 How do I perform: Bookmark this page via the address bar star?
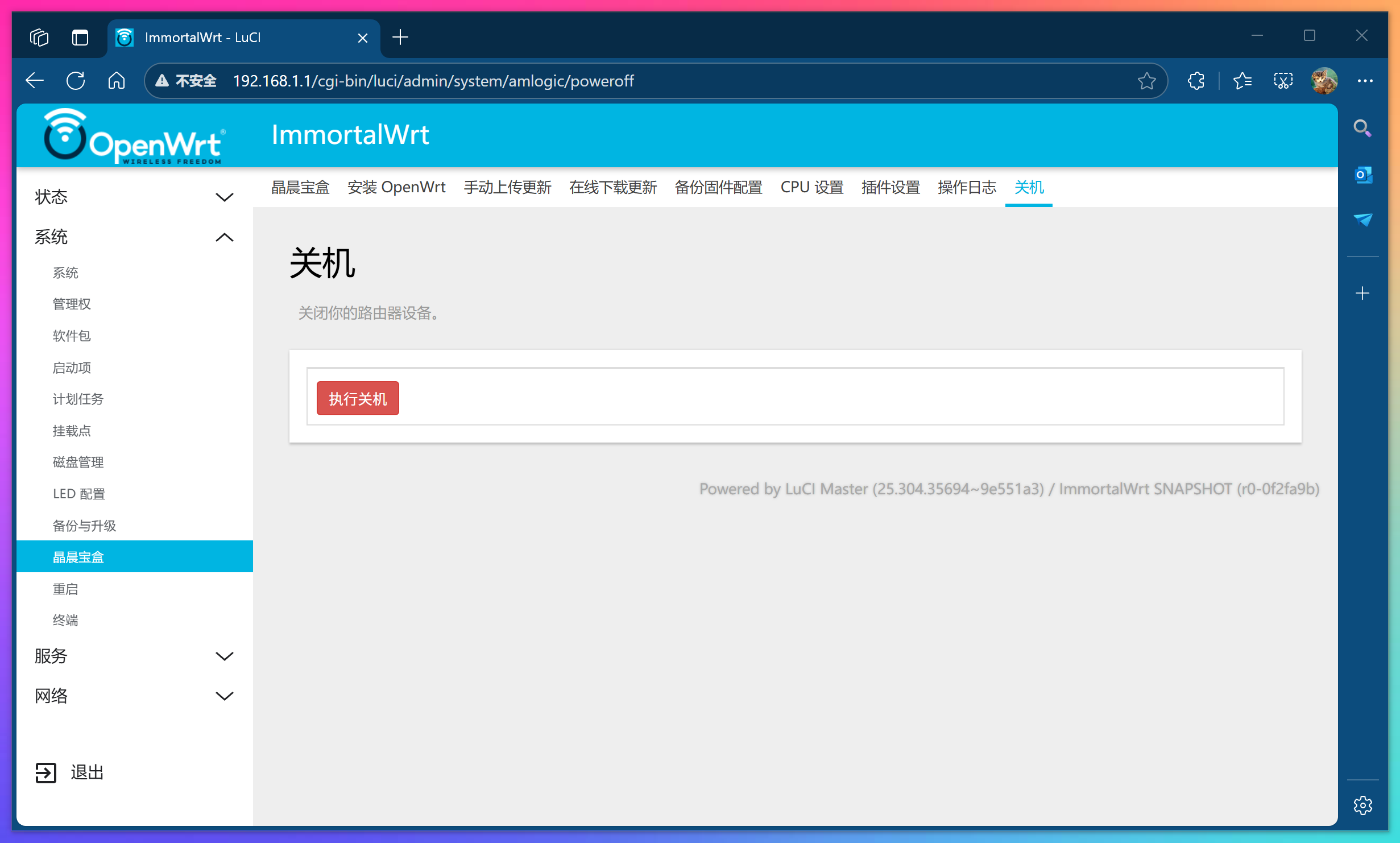click(x=1148, y=81)
